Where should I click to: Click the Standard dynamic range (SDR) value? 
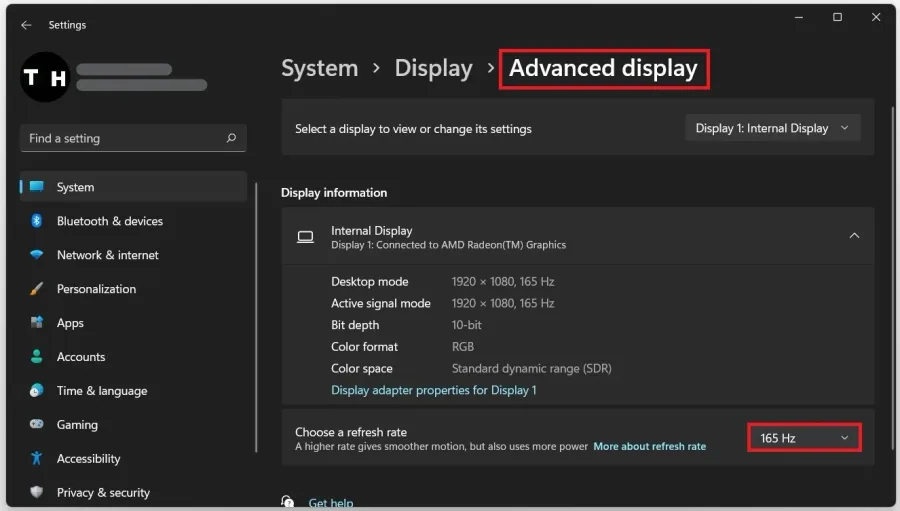click(x=532, y=369)
